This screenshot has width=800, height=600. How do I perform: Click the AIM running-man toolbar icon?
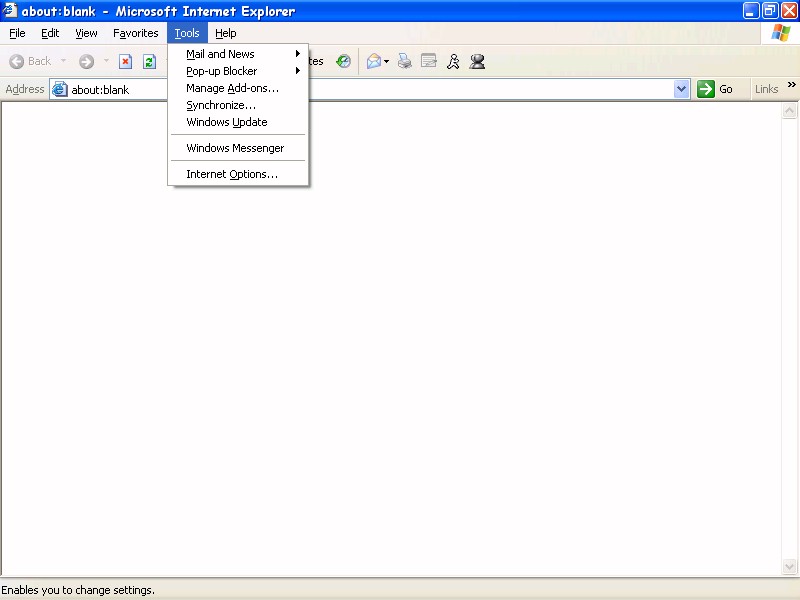[453, 61]
